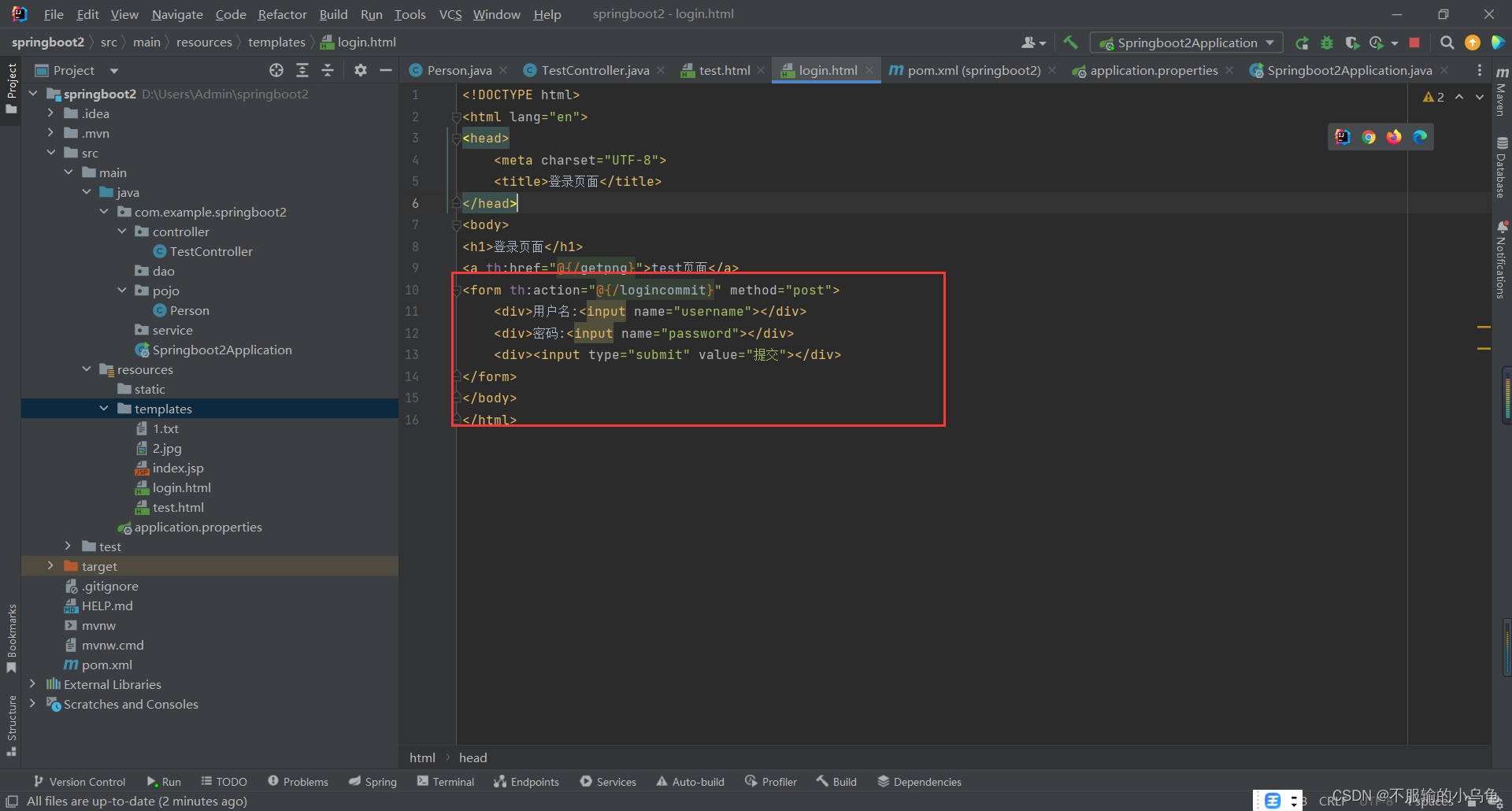Open the Project view type dropdown
Screen dimensions: 1512x811
coord(114,71)
